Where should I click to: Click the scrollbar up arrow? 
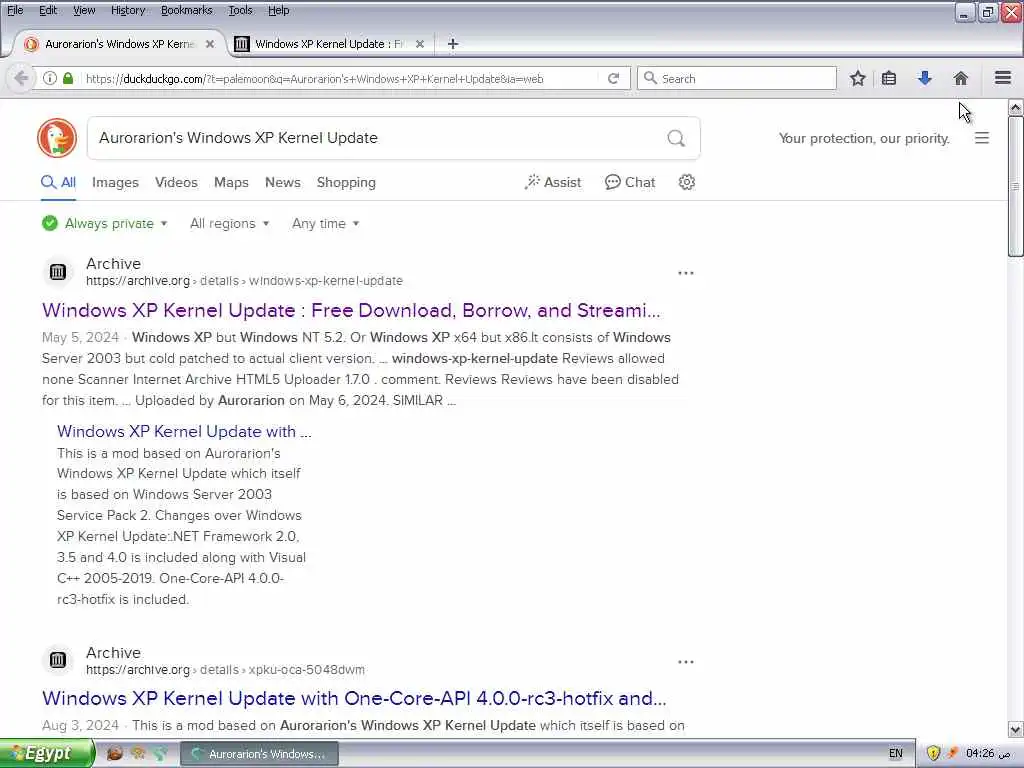1015,108
